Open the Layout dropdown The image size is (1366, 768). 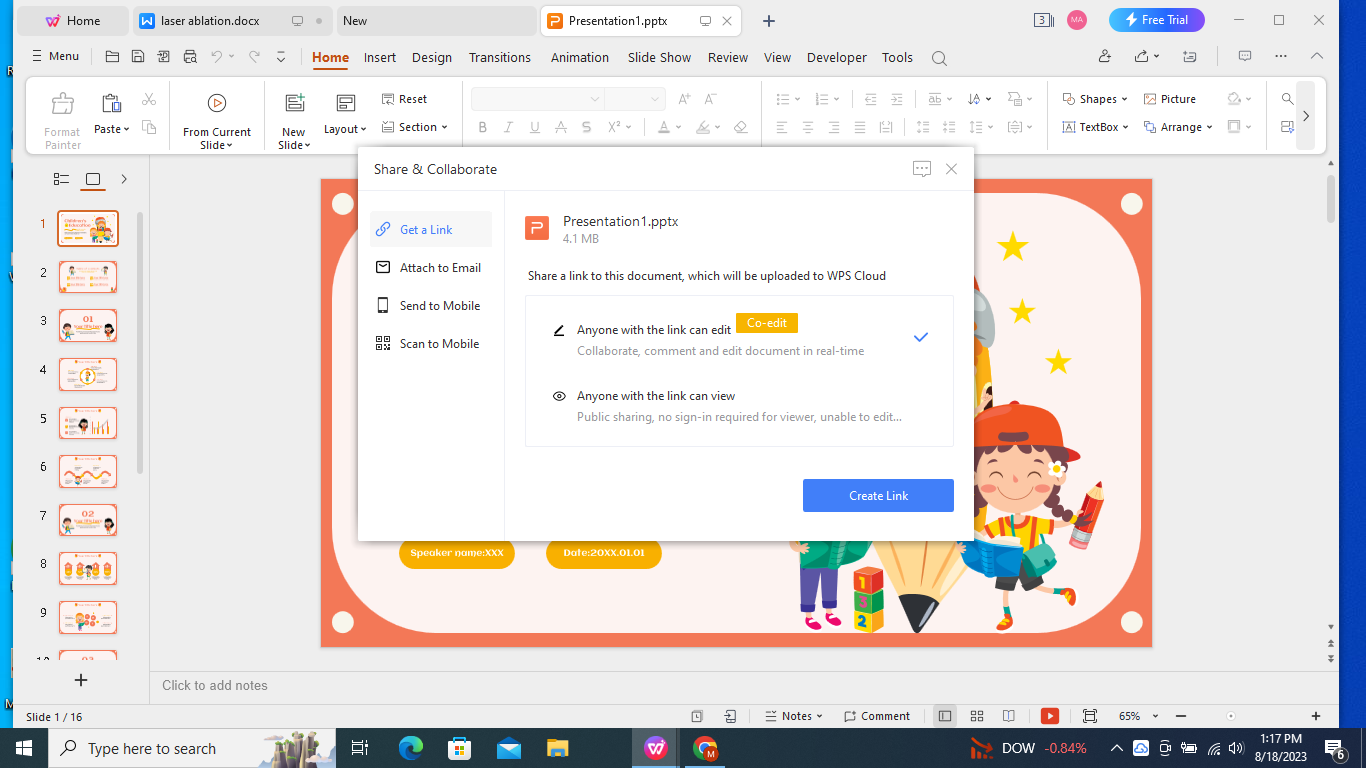click(344, 129)
